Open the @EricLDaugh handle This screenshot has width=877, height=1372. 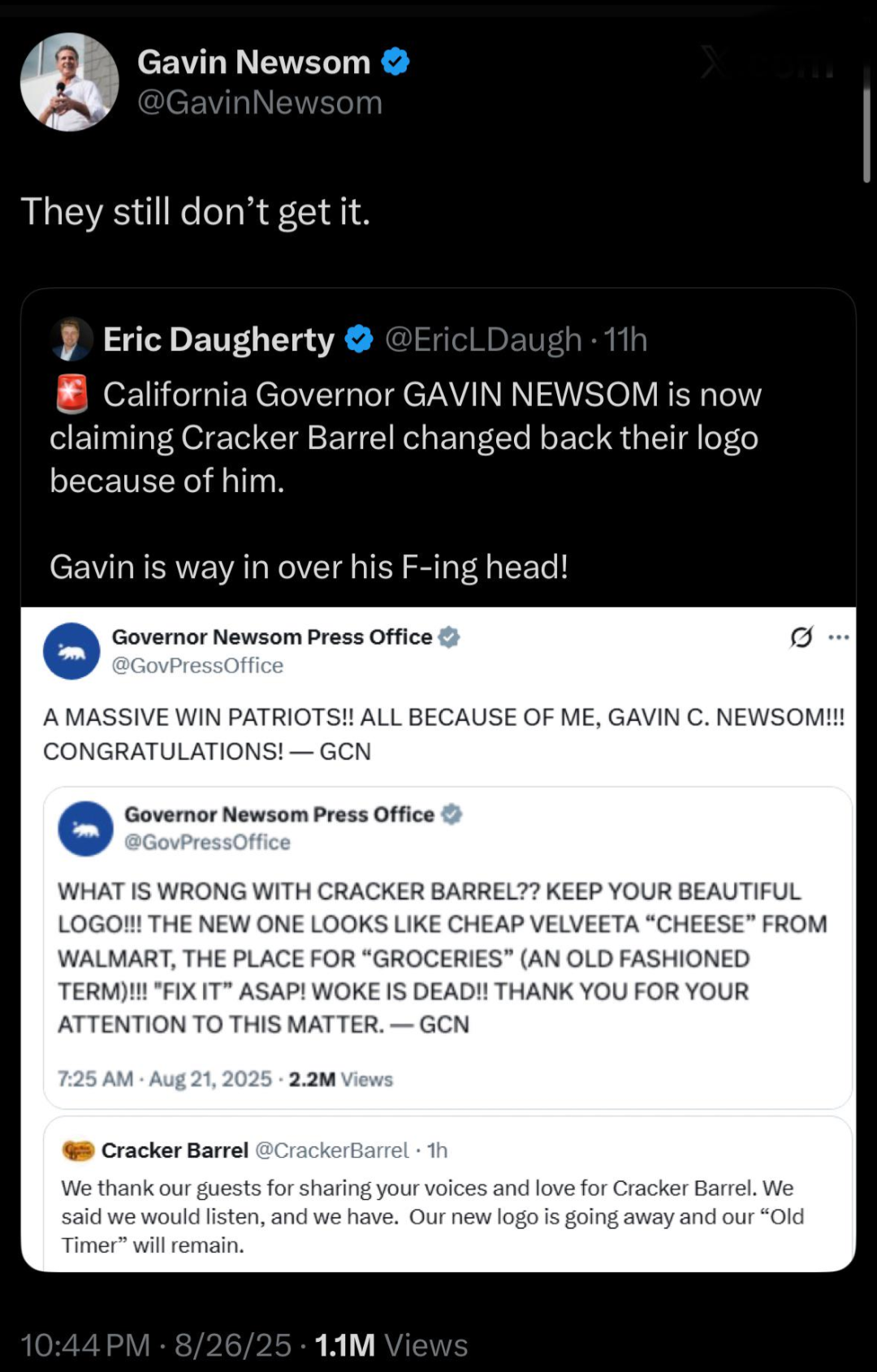tap(483, 339)
